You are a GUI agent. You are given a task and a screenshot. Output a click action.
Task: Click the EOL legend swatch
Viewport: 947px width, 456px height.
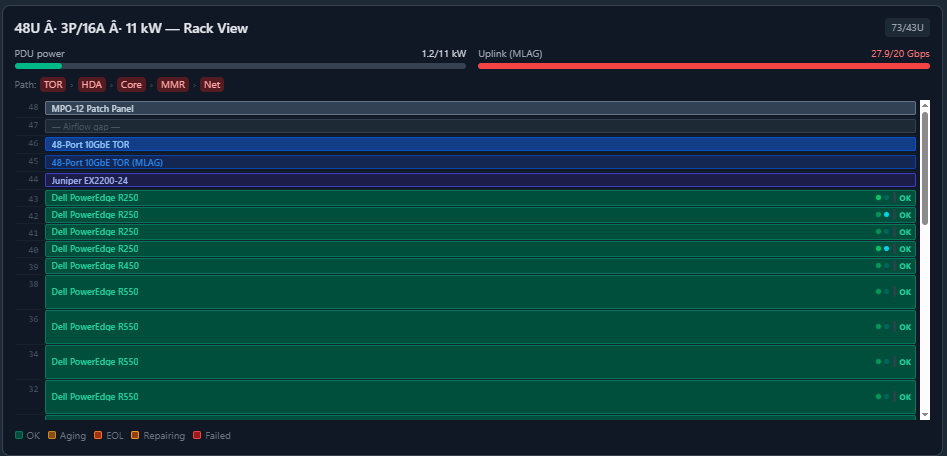(x=98, y=435)
